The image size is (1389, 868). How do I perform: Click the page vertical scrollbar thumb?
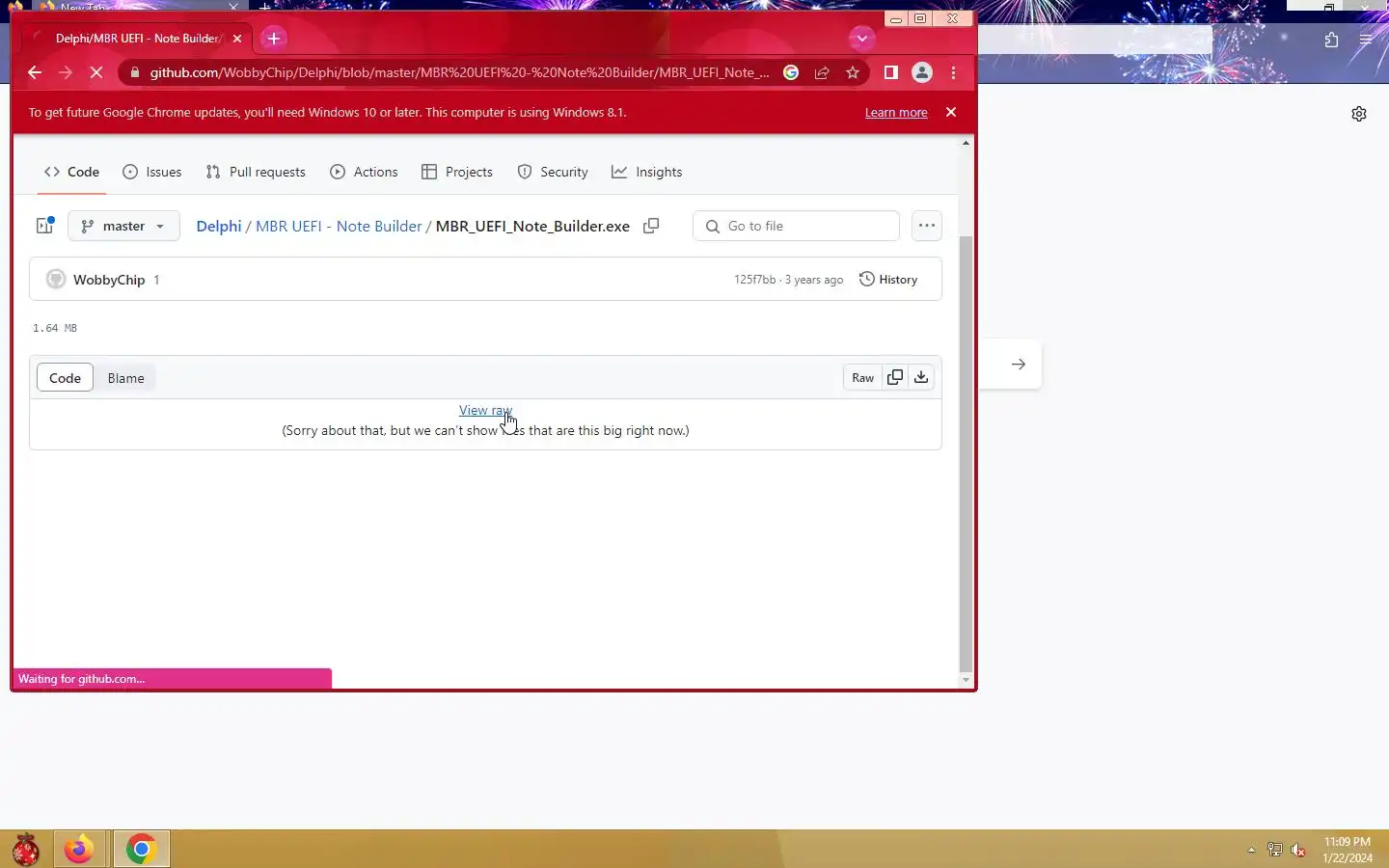(966, 453)
